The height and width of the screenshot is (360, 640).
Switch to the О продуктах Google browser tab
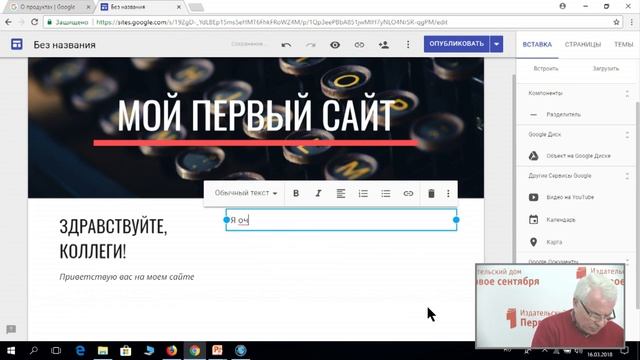pyautogui.click(x=48, y=7)
